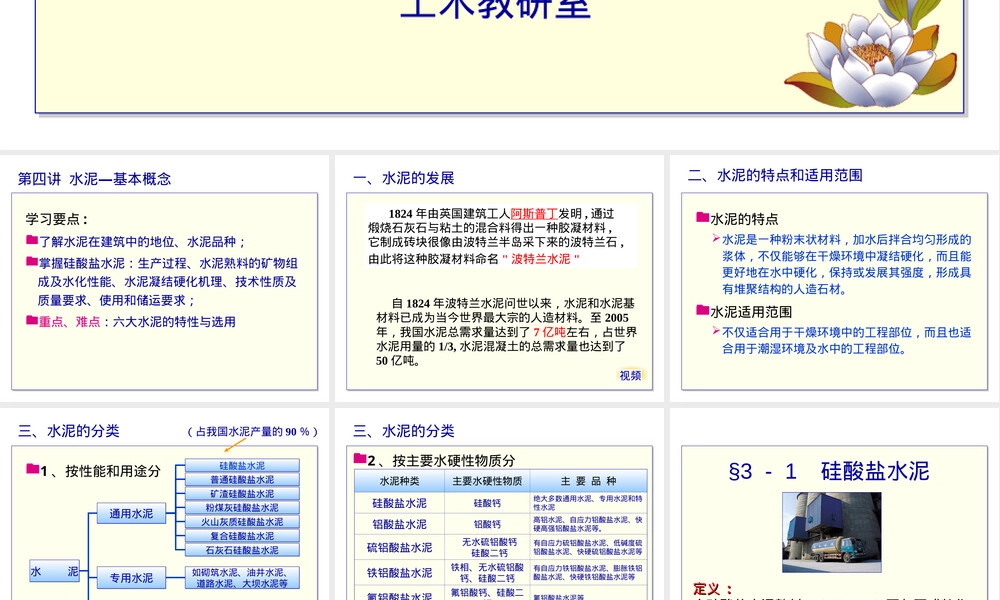Open the §3-1 硅酸盐水泥 slide thumbnail
The height and width of the screenshot is (600, 1000).
(834, 504)
